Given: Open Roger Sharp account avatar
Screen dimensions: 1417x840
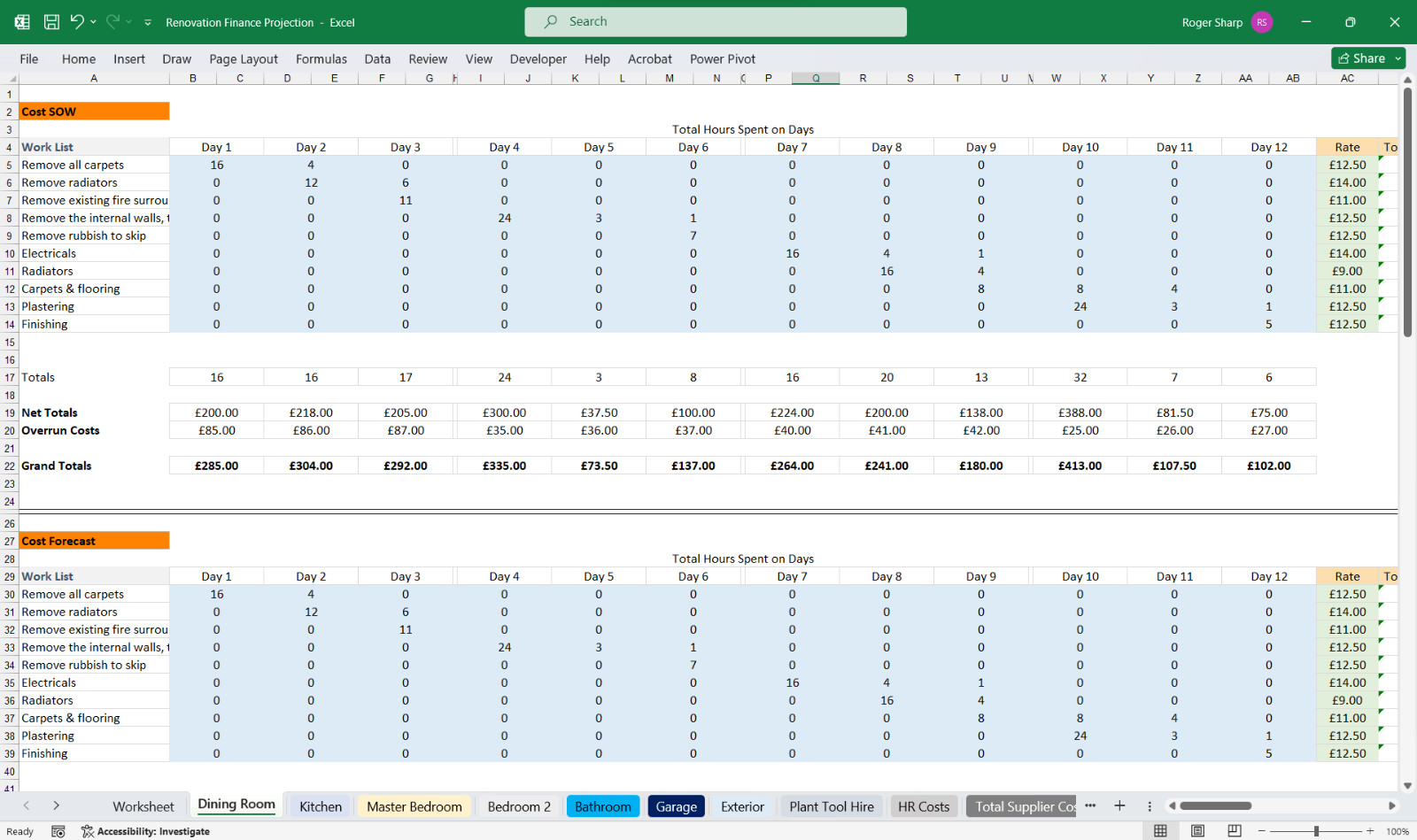Looking at the screenshot, I should pyautogui.click(x=1262, y=22).
